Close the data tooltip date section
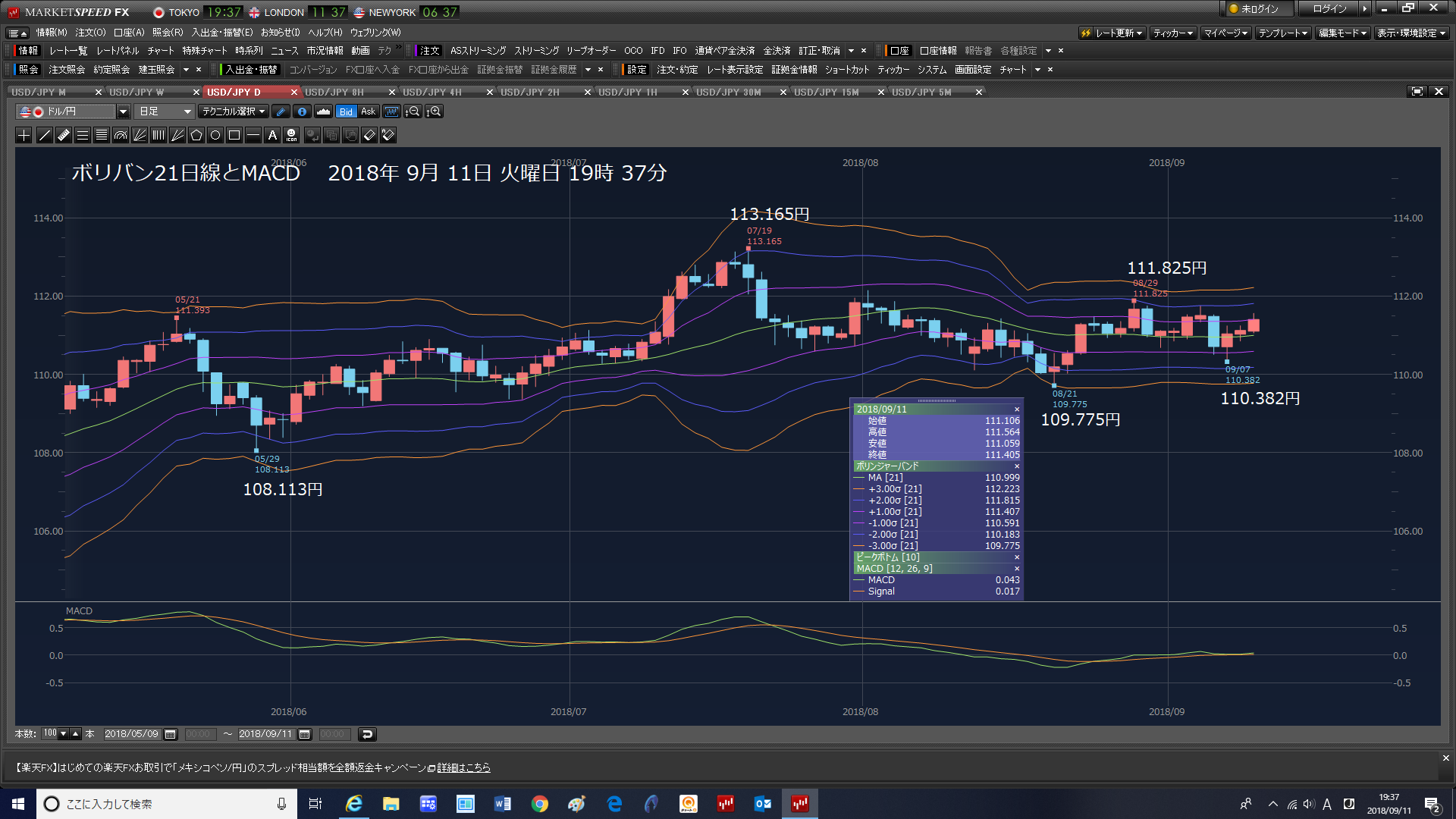The image size is (1456, 819). [1017, 409]
